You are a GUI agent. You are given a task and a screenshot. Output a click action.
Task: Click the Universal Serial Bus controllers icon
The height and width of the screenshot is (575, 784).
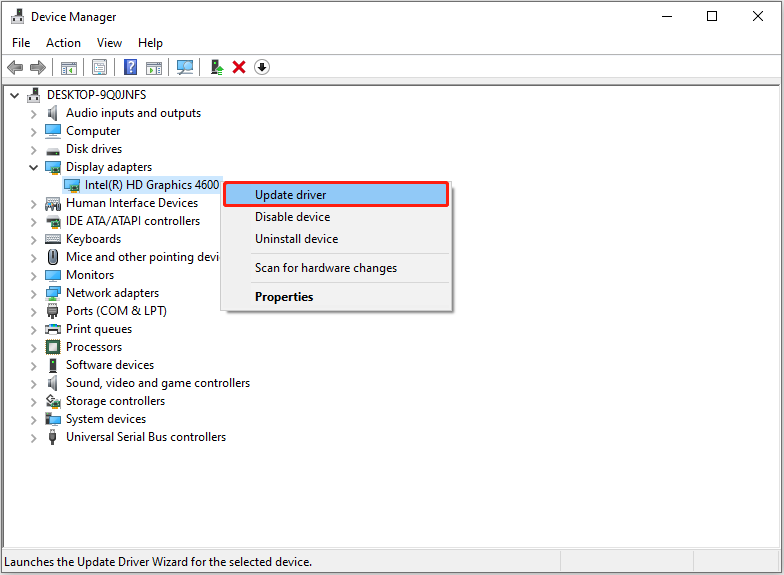click(x=52, y=437)
